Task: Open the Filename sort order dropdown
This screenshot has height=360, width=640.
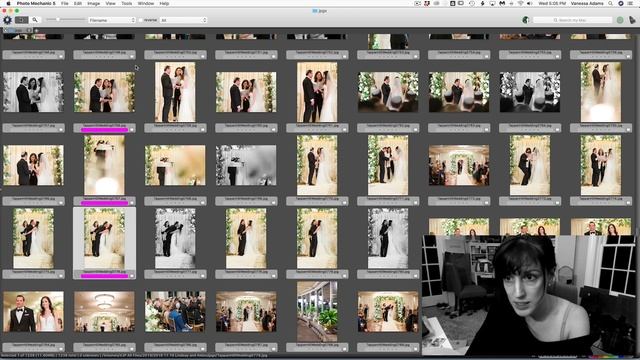Action: 112,20
